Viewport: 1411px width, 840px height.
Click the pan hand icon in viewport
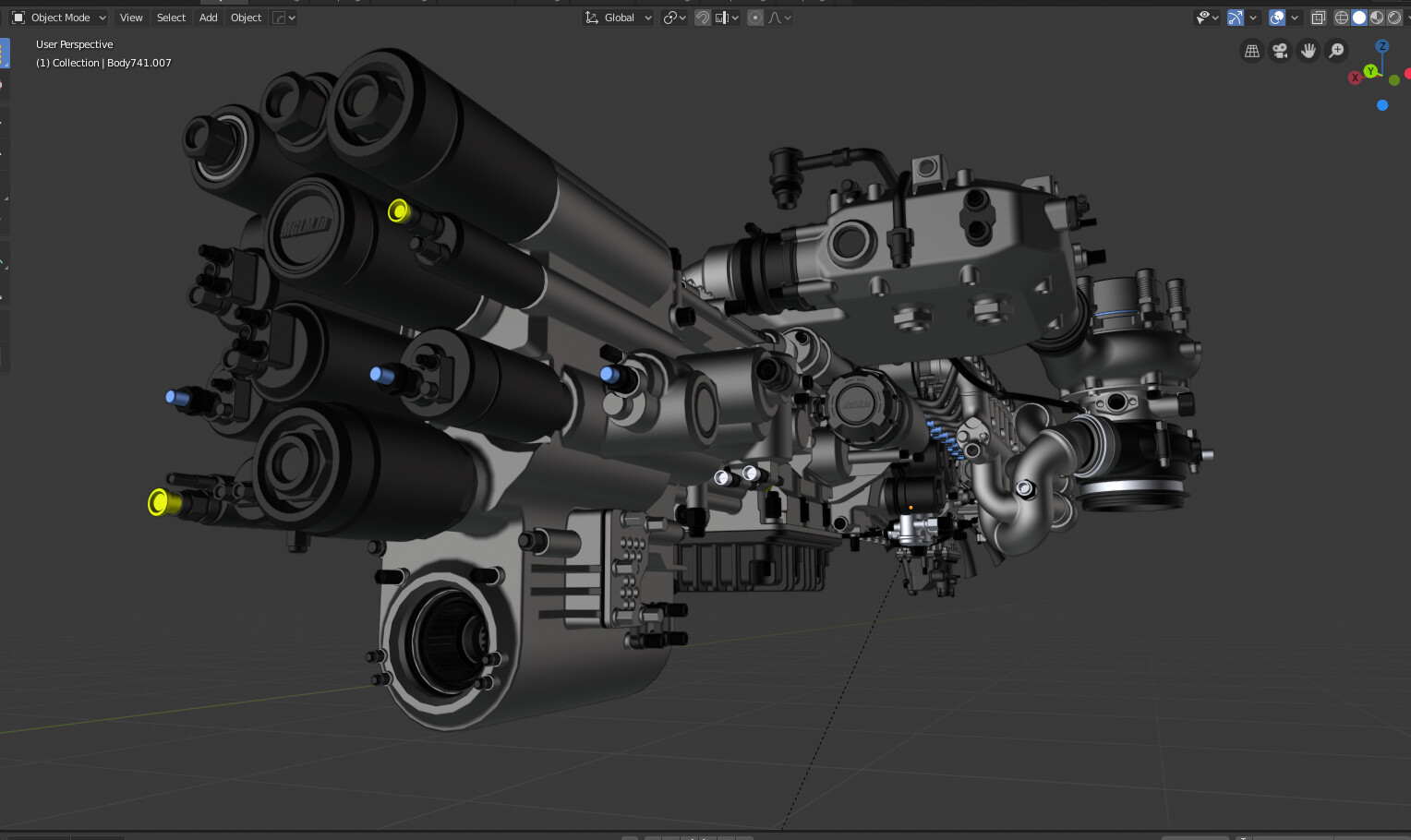coord(1308,51)
